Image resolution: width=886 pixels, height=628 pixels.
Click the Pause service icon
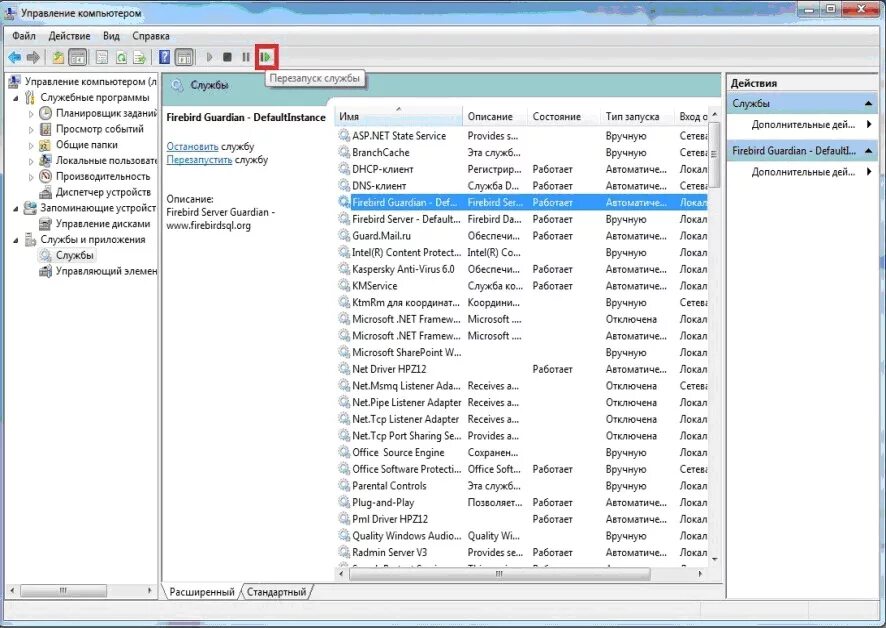click(x=246, y=57)
